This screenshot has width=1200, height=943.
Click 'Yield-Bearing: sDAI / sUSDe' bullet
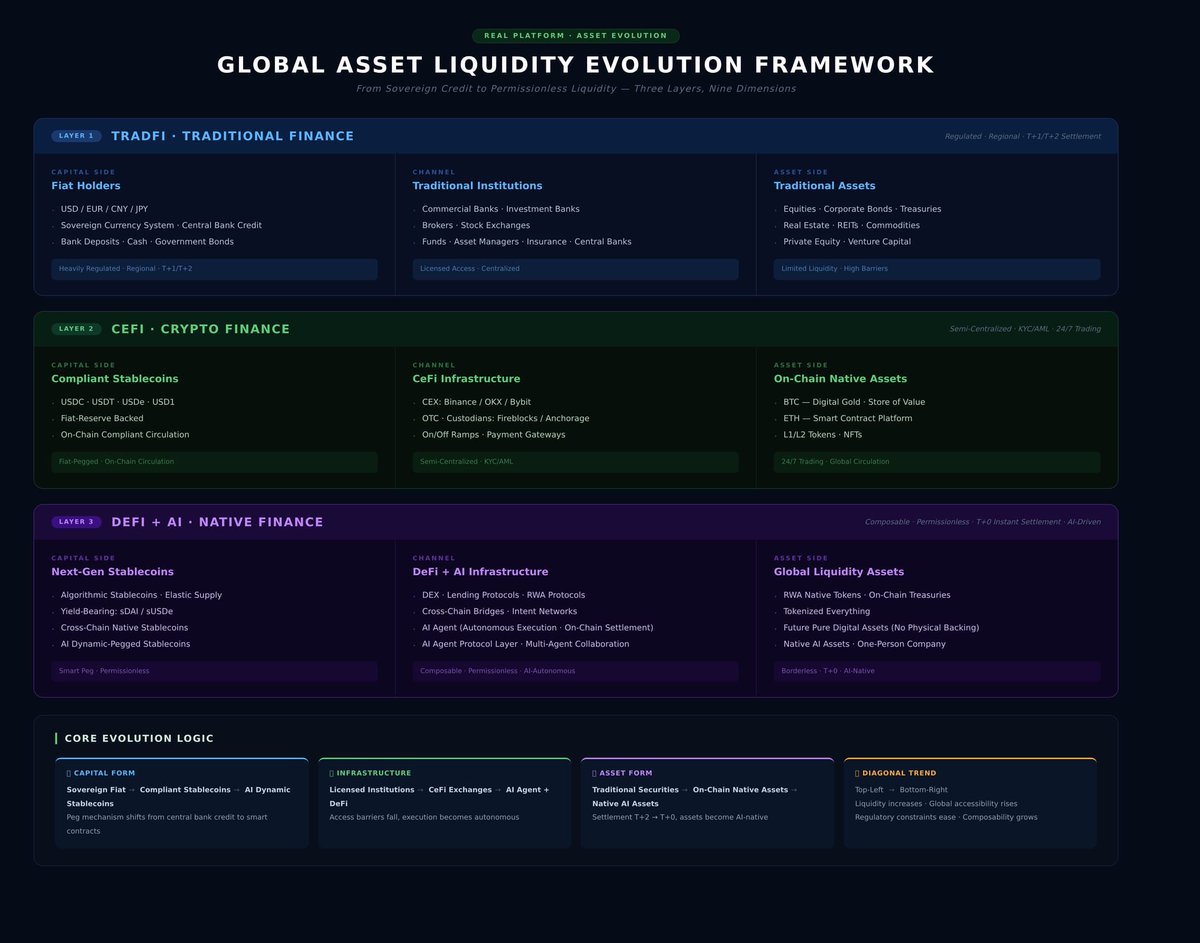click(x=117, y=611)
